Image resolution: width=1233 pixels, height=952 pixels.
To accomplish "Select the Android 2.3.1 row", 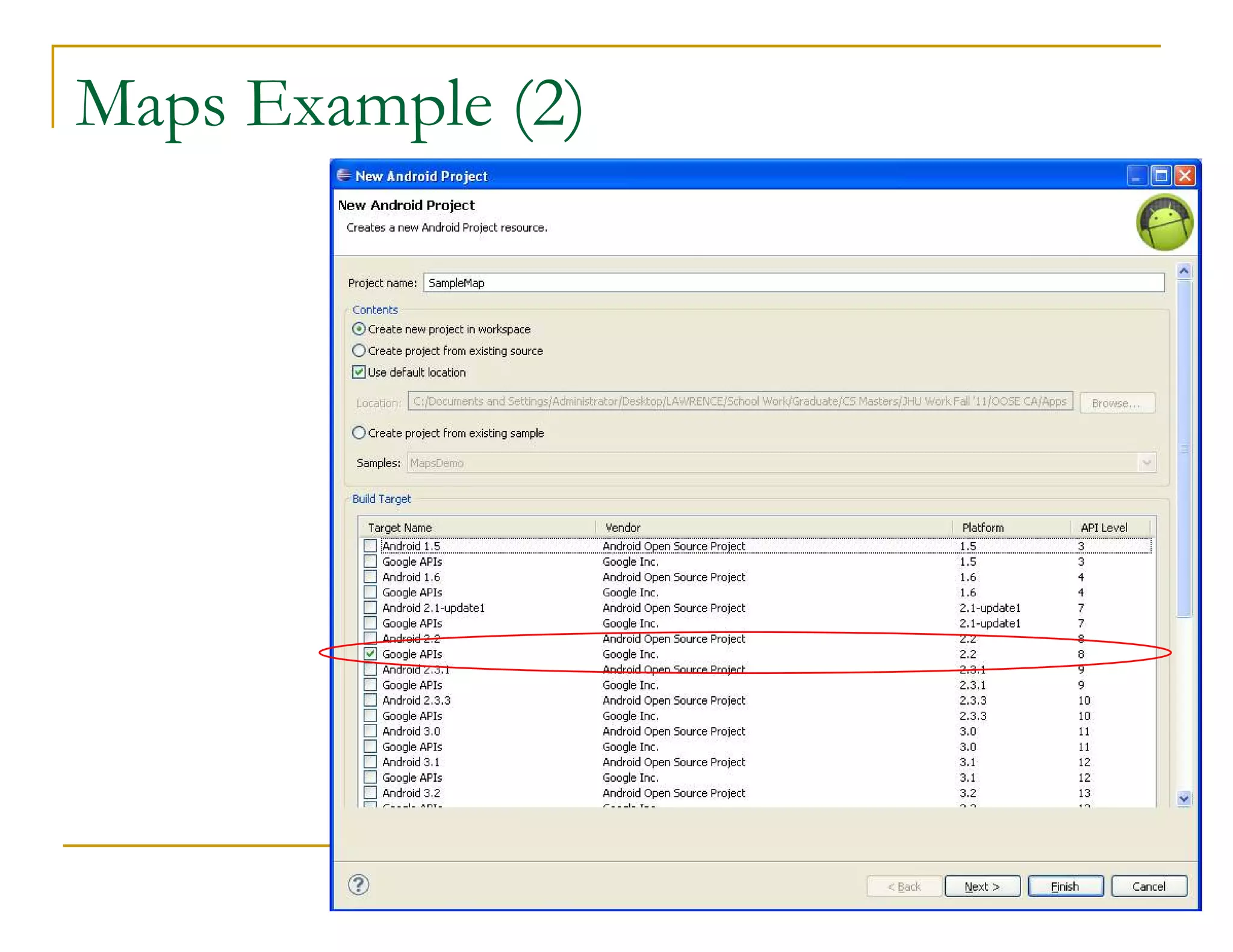I will tap(757, 669).
